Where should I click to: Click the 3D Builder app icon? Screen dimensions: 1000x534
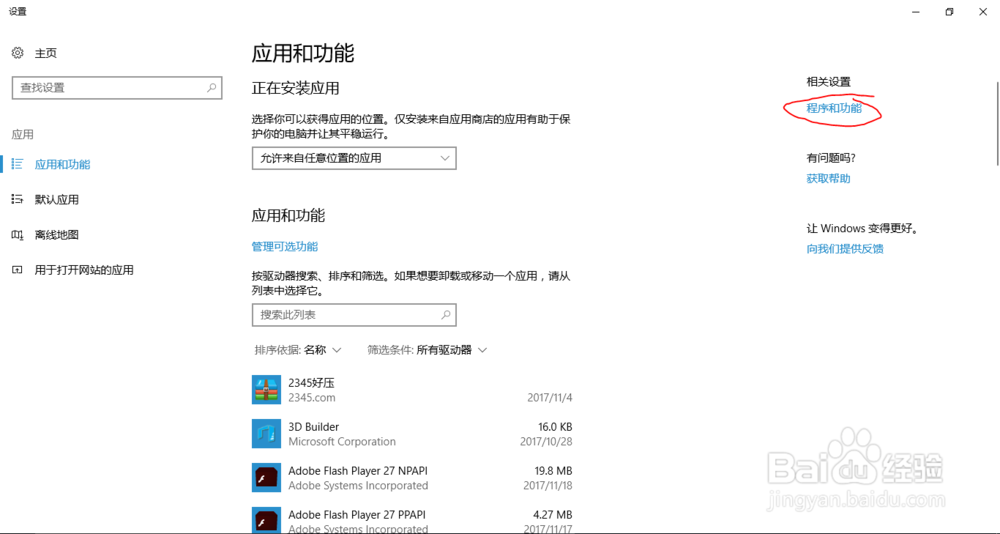pos(266,434)
